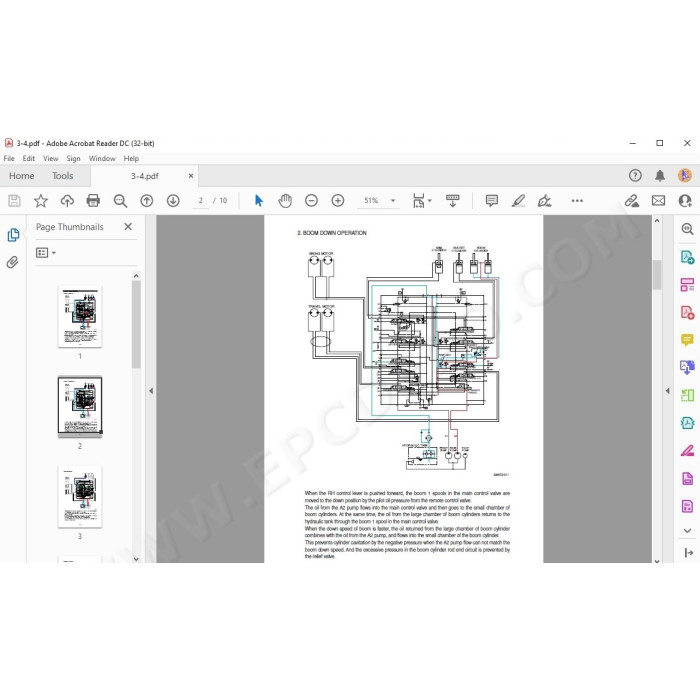The image size is (700, 700).
Task: Upload the file to Adobe cloud
Action: coord(67,200)
